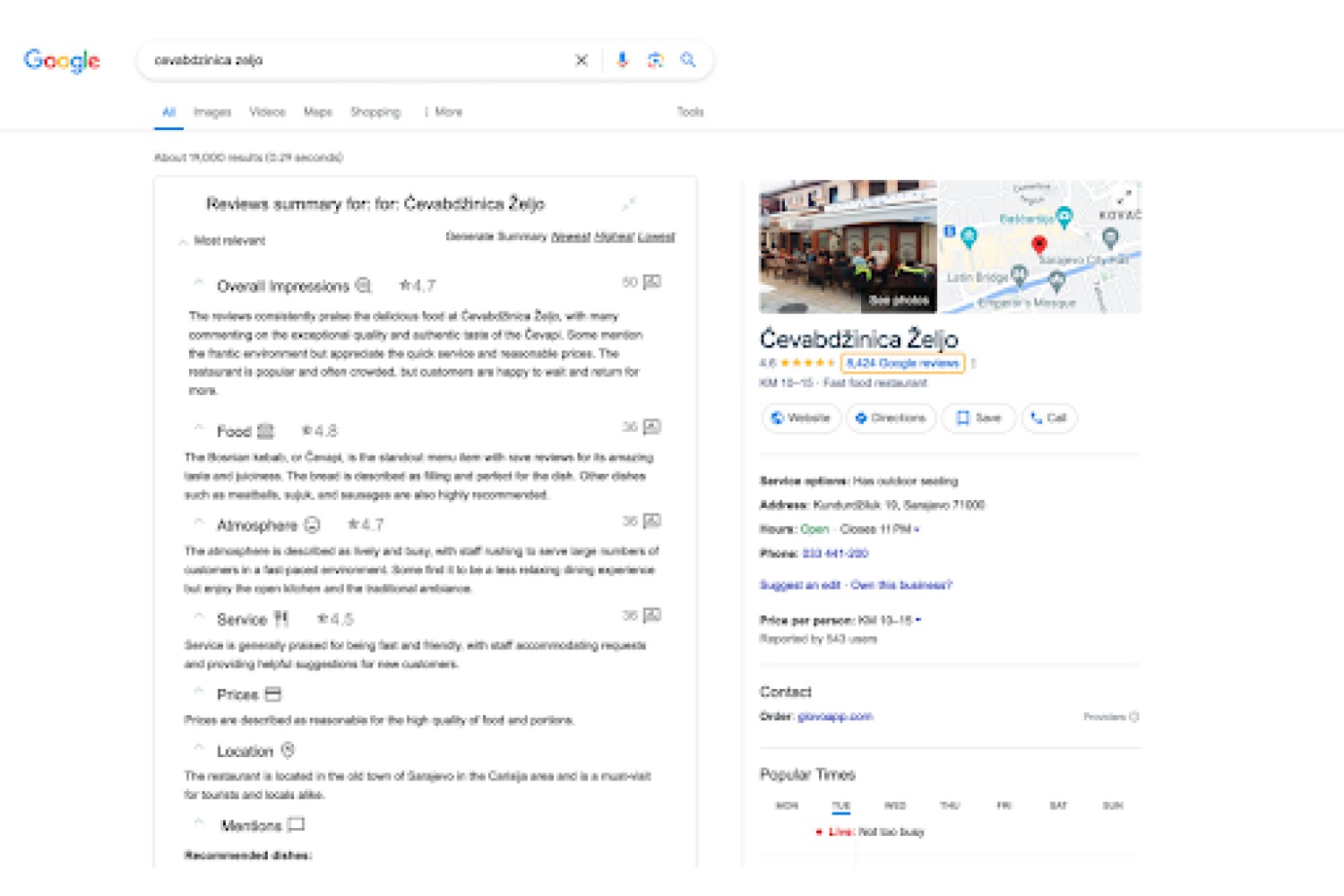Click the Website button
The height and width of the screenshot is (896, 1344).
pyautogui.click(x=801, y=418)
